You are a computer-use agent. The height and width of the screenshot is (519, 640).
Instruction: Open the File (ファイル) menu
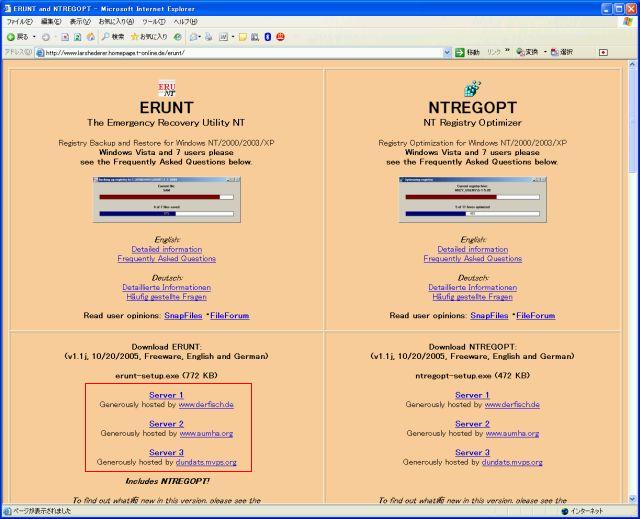[x=20, y=21]
